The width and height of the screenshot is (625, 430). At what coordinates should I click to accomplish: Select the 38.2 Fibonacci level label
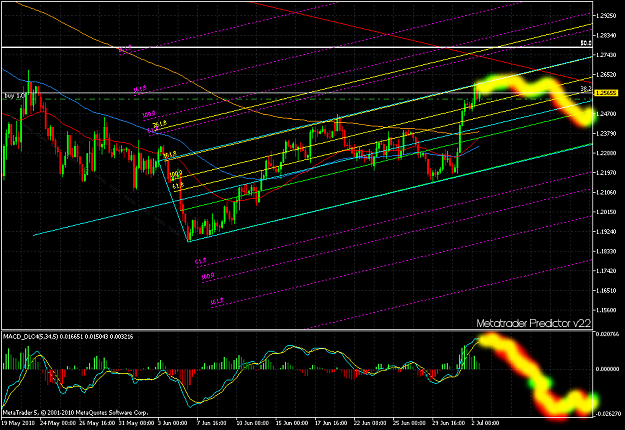(586, 88)
